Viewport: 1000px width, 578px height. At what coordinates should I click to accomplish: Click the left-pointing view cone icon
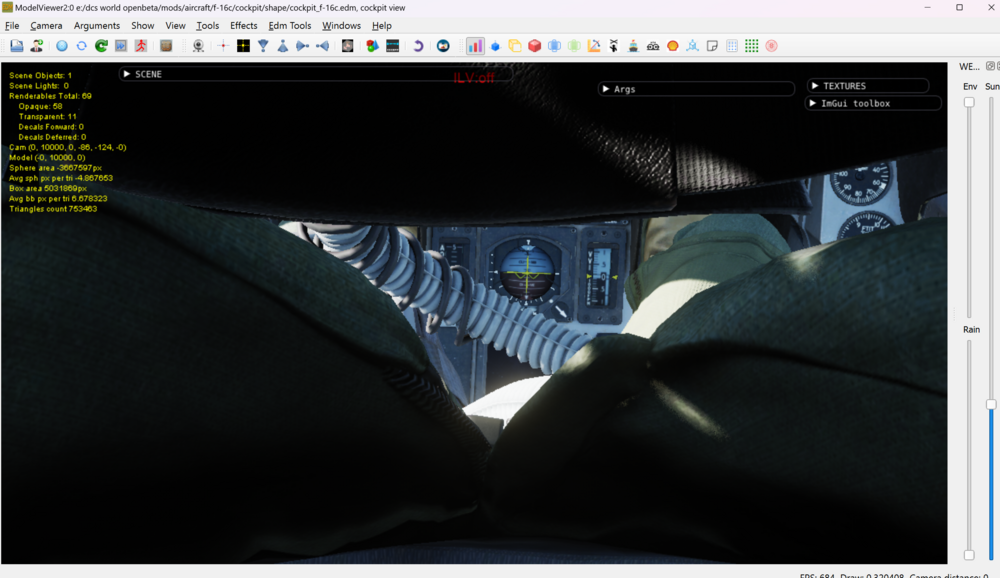323,46
